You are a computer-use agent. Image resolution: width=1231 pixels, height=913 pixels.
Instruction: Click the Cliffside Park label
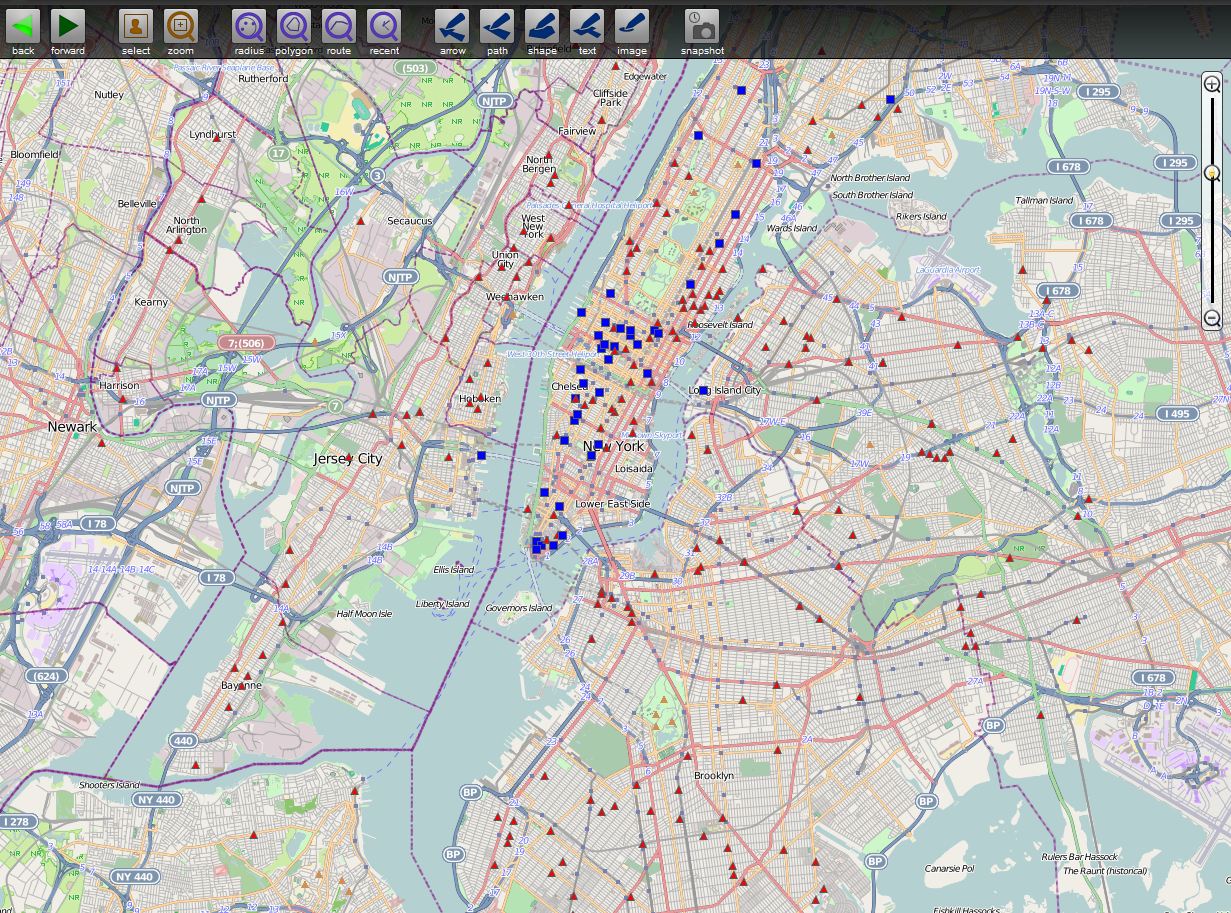tap(610, 98)
